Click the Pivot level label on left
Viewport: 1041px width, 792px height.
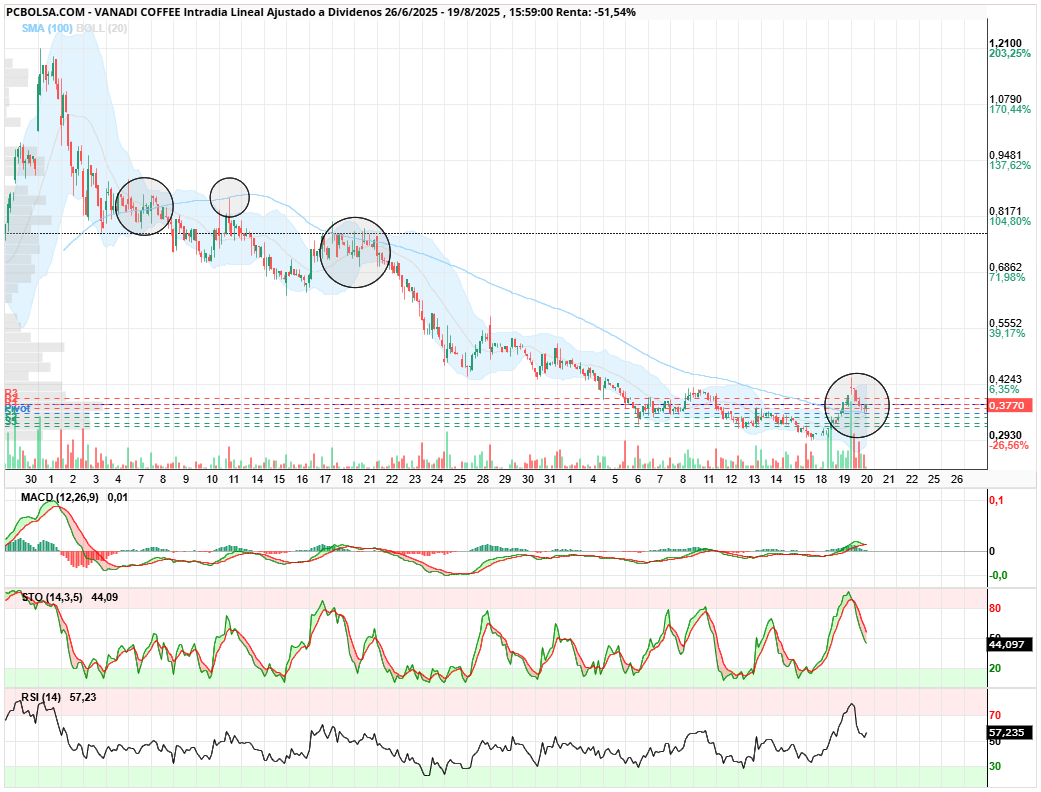pyautogui.click(x=18, y=409)
